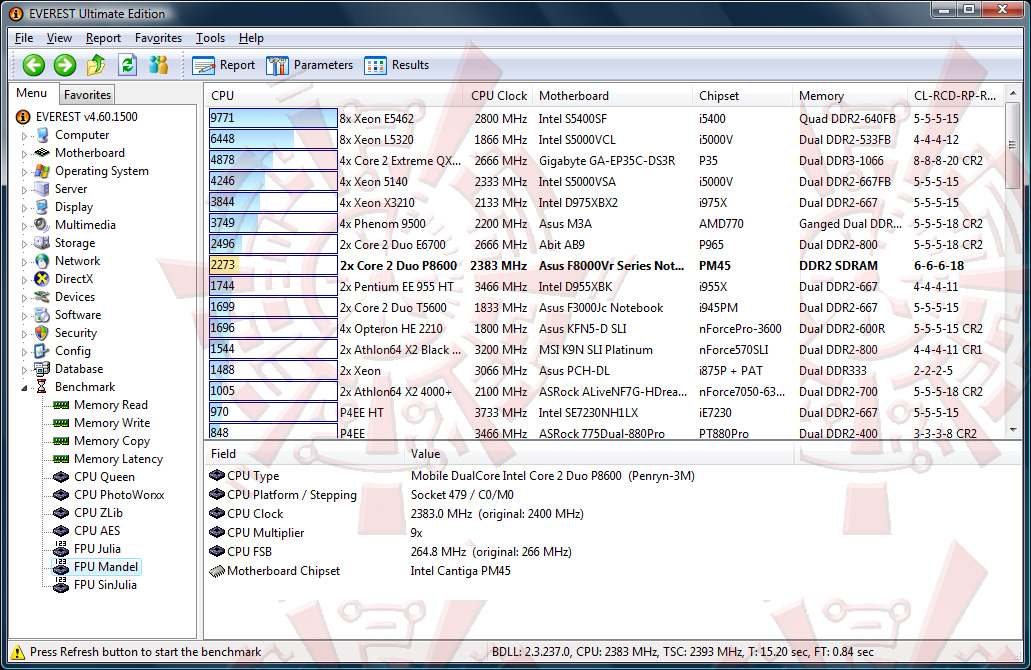Open the File menu

click(x=24, y=38)
